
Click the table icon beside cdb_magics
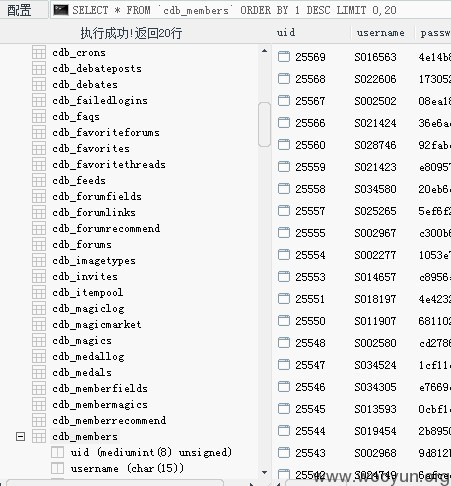pos(39,341)
